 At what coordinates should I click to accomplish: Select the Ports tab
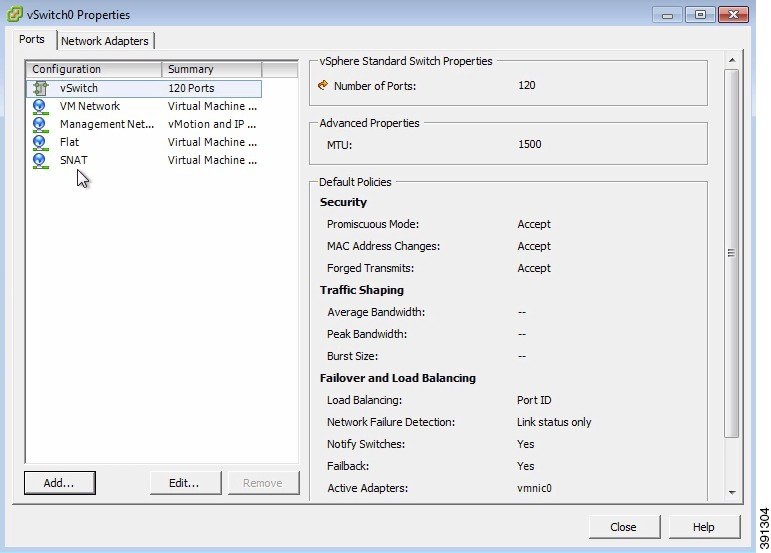pyautogui.click(x=32, y=39)
